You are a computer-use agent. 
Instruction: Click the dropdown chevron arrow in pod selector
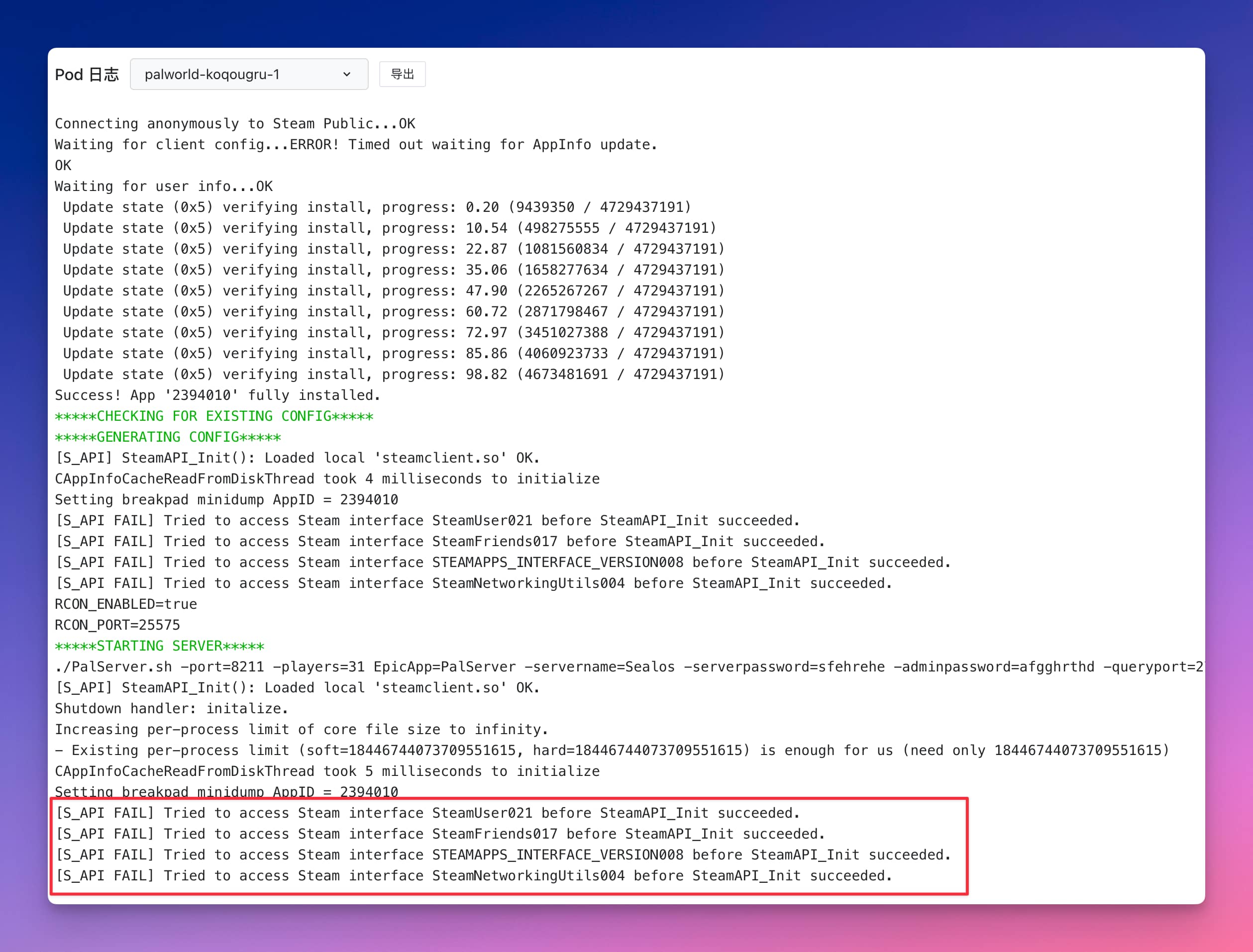click(346, 74)
